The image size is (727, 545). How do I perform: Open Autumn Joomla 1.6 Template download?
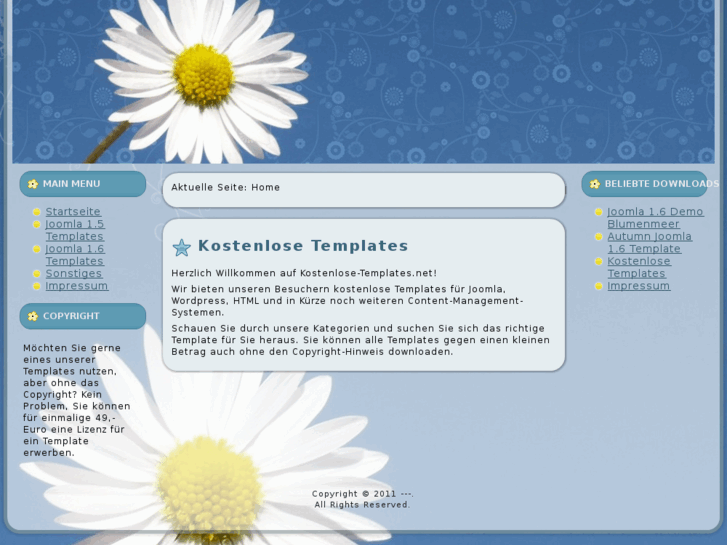point(649,243)
